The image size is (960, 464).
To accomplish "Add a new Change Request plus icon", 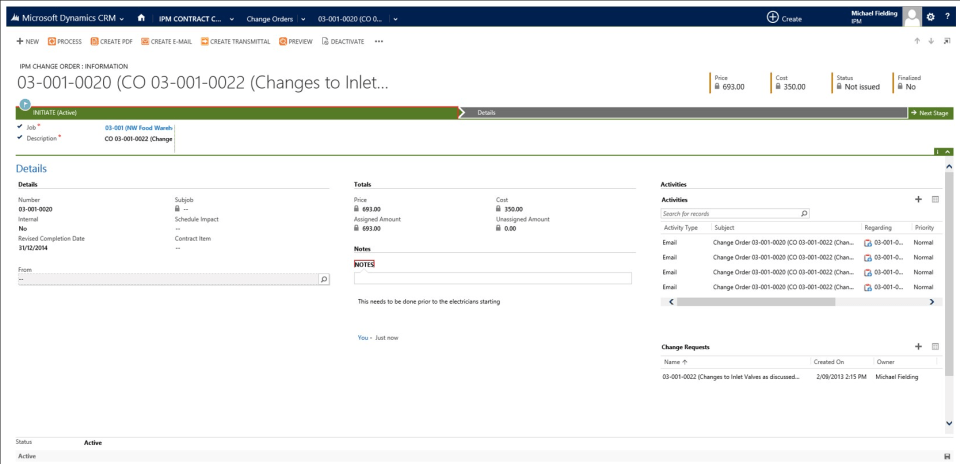I will (918, 346).
